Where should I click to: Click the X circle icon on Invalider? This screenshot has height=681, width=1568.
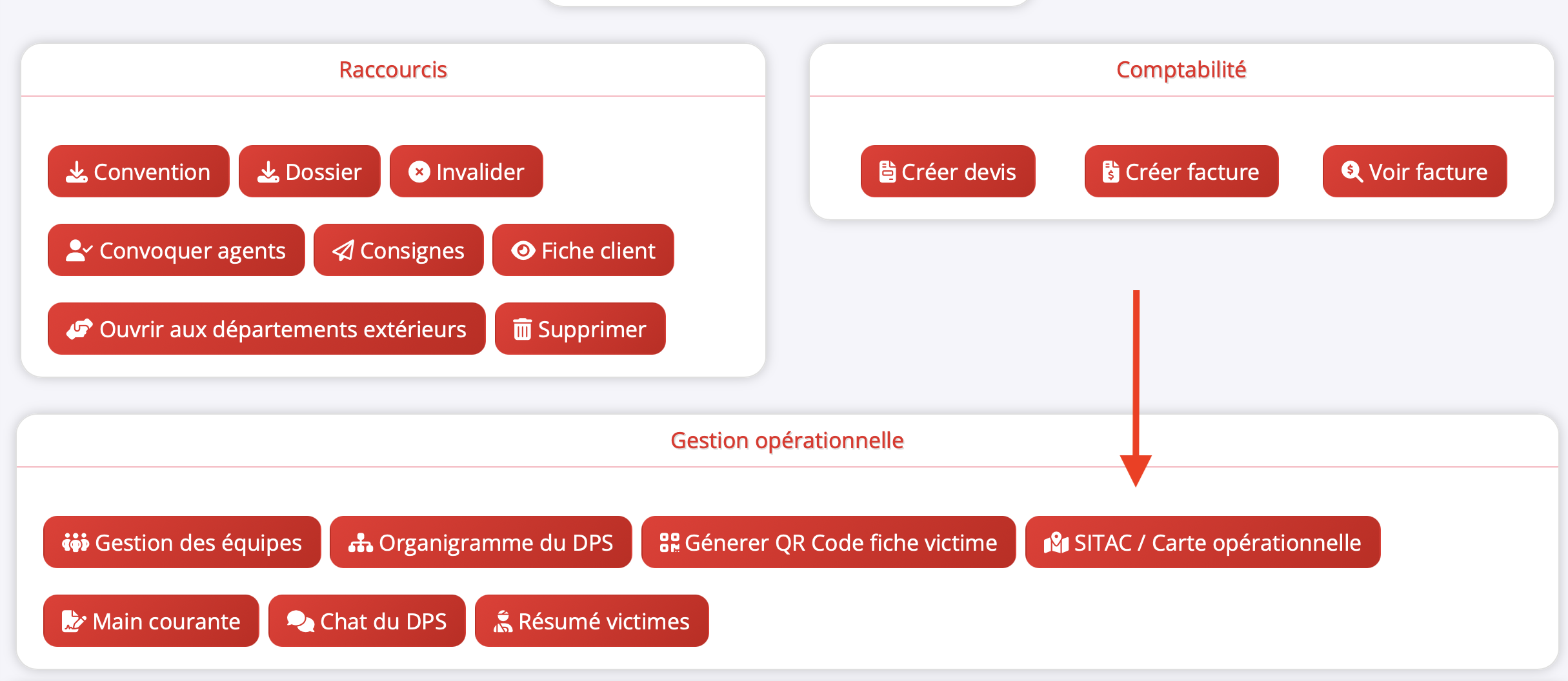tap(419, 172)
